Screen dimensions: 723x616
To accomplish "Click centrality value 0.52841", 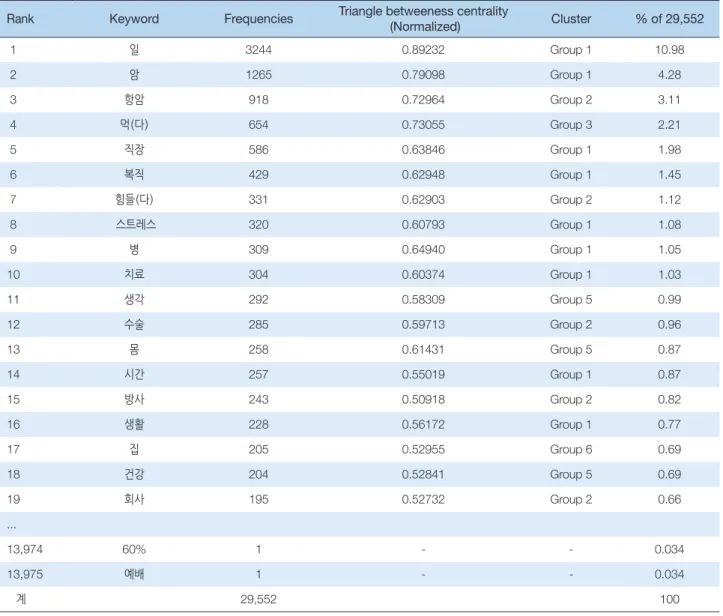I will coord(423,474).
